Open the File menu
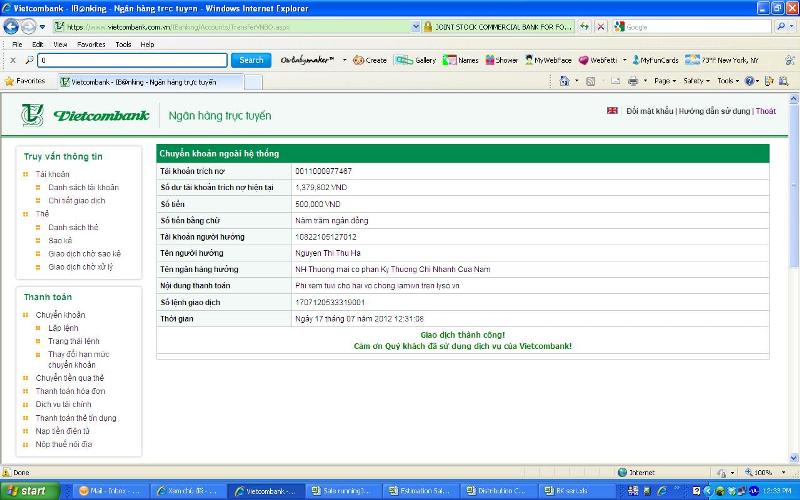This screenshot has width=800, height=500. point(17,44)
